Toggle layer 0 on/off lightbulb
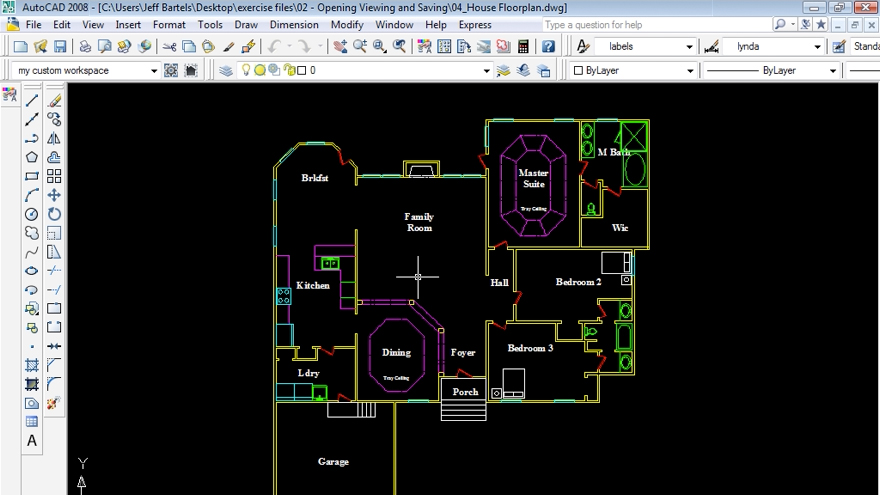 [x=246, y=71]
